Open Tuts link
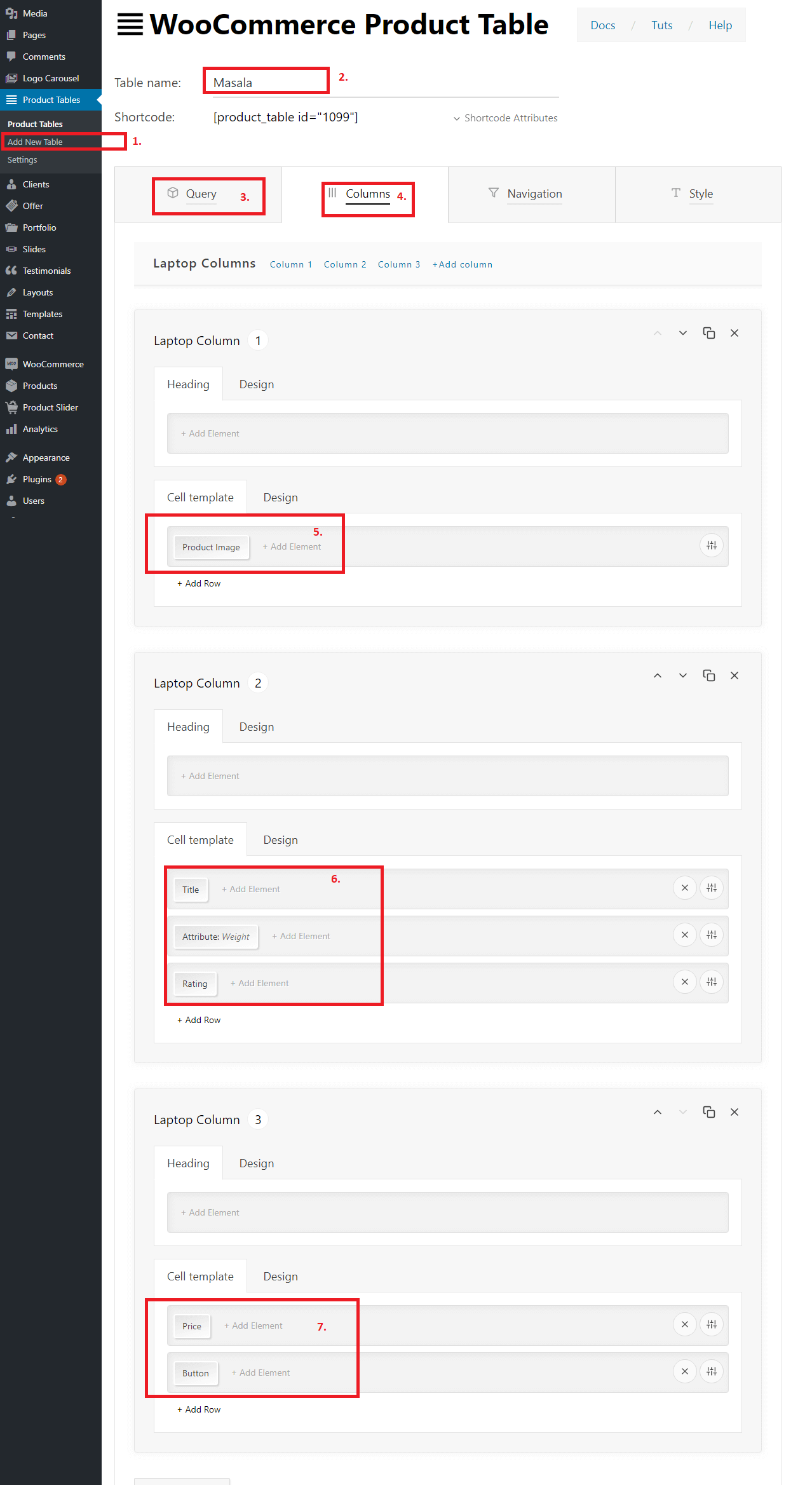This screenshot has height=1485, width=812. 662,25
